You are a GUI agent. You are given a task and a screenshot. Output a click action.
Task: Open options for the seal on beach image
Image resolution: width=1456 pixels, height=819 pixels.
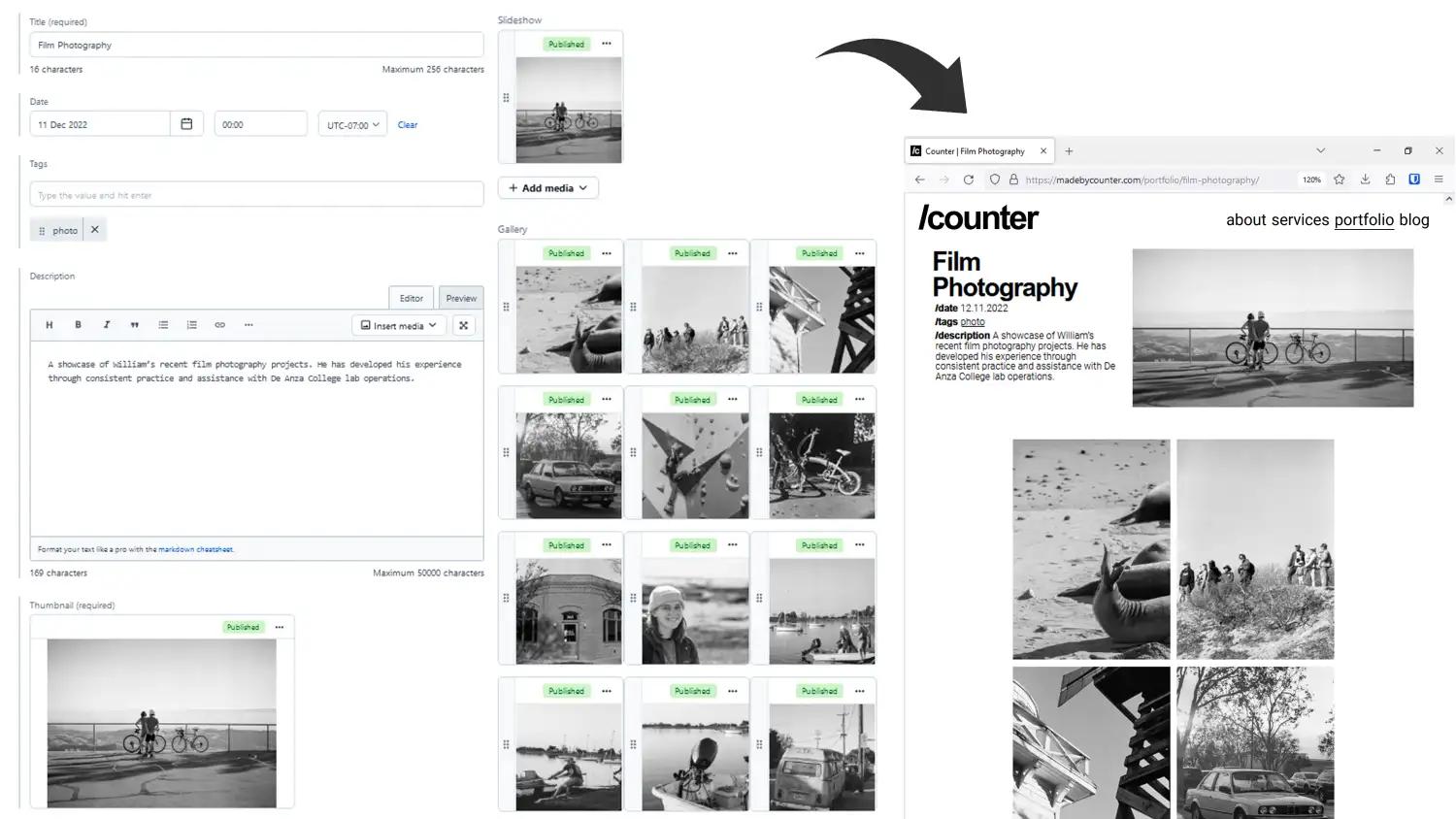click(x=607, y=253)
